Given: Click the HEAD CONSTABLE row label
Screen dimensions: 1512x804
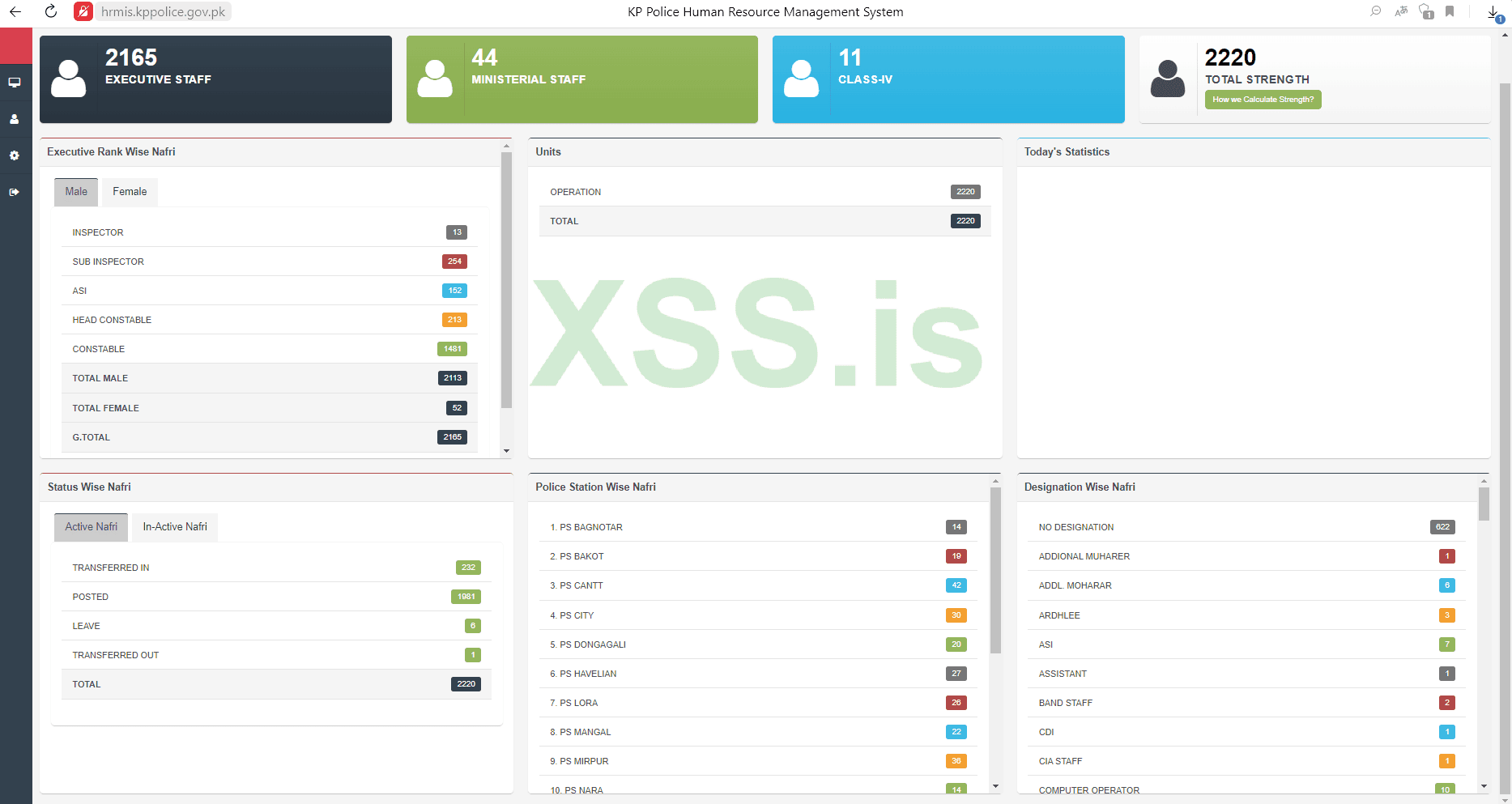Looking at the screenshot, I should (112, 320).
